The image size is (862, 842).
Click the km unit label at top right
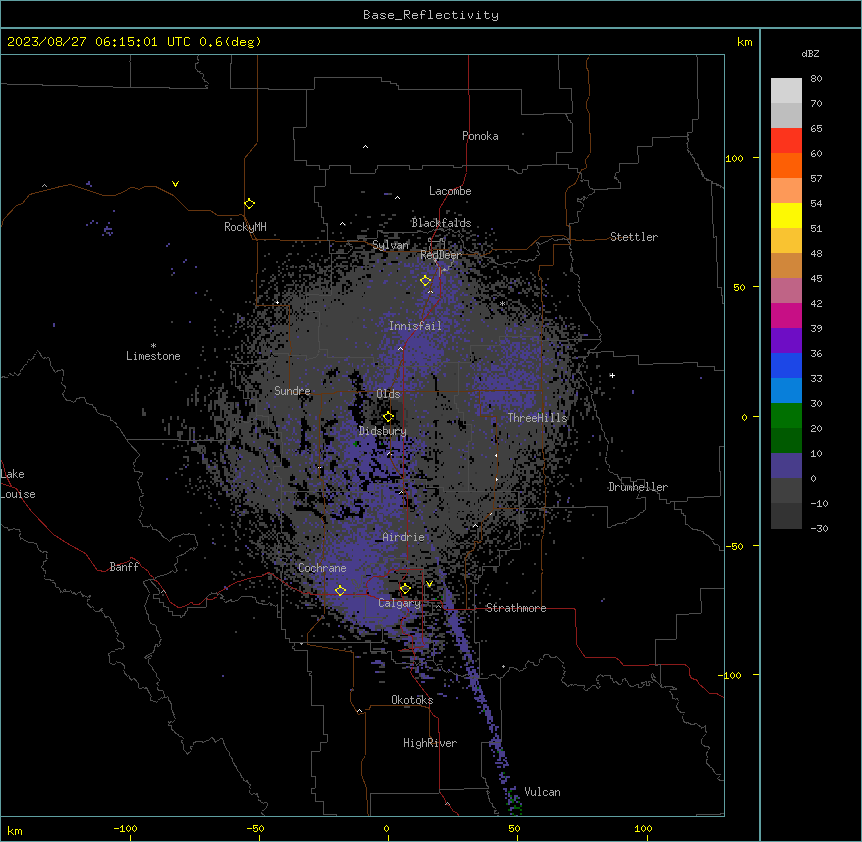point(745,42)
